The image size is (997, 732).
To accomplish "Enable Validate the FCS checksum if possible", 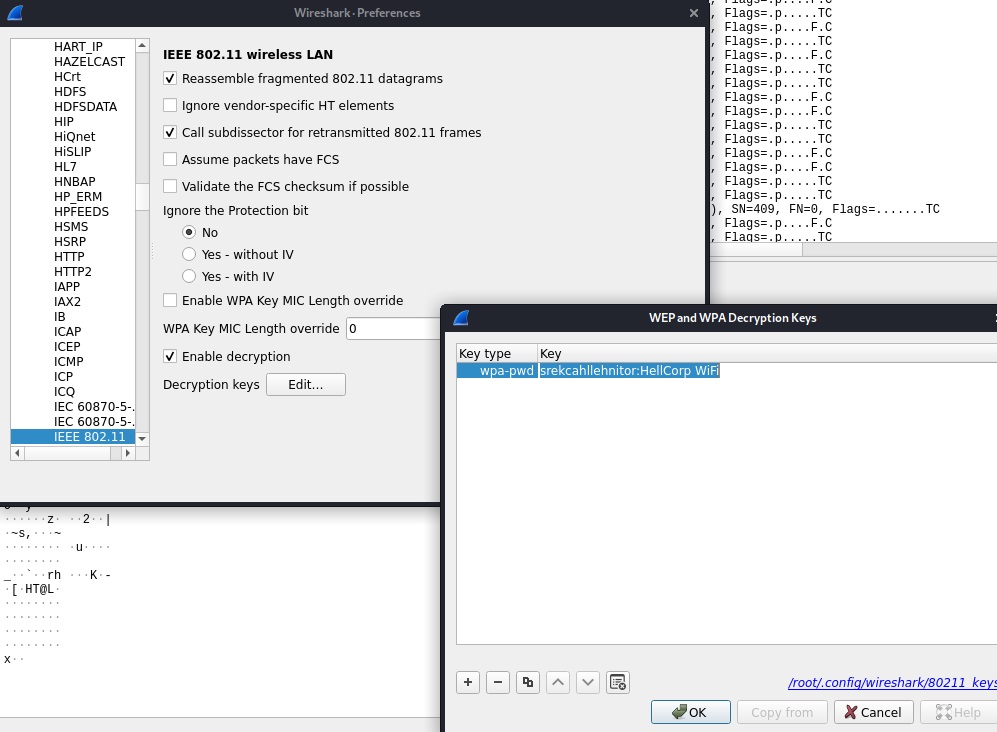I will pos(170,186).
